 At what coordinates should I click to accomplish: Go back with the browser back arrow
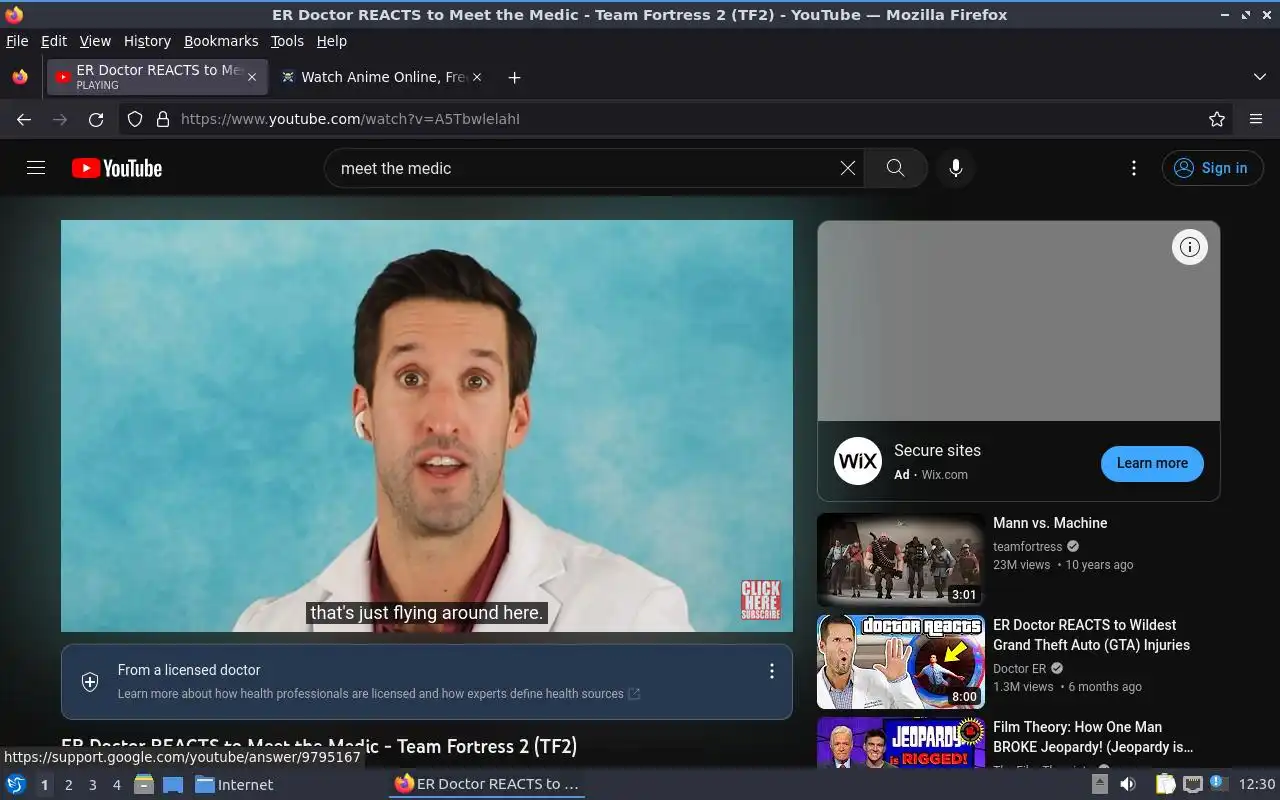(x=24, y=119)
